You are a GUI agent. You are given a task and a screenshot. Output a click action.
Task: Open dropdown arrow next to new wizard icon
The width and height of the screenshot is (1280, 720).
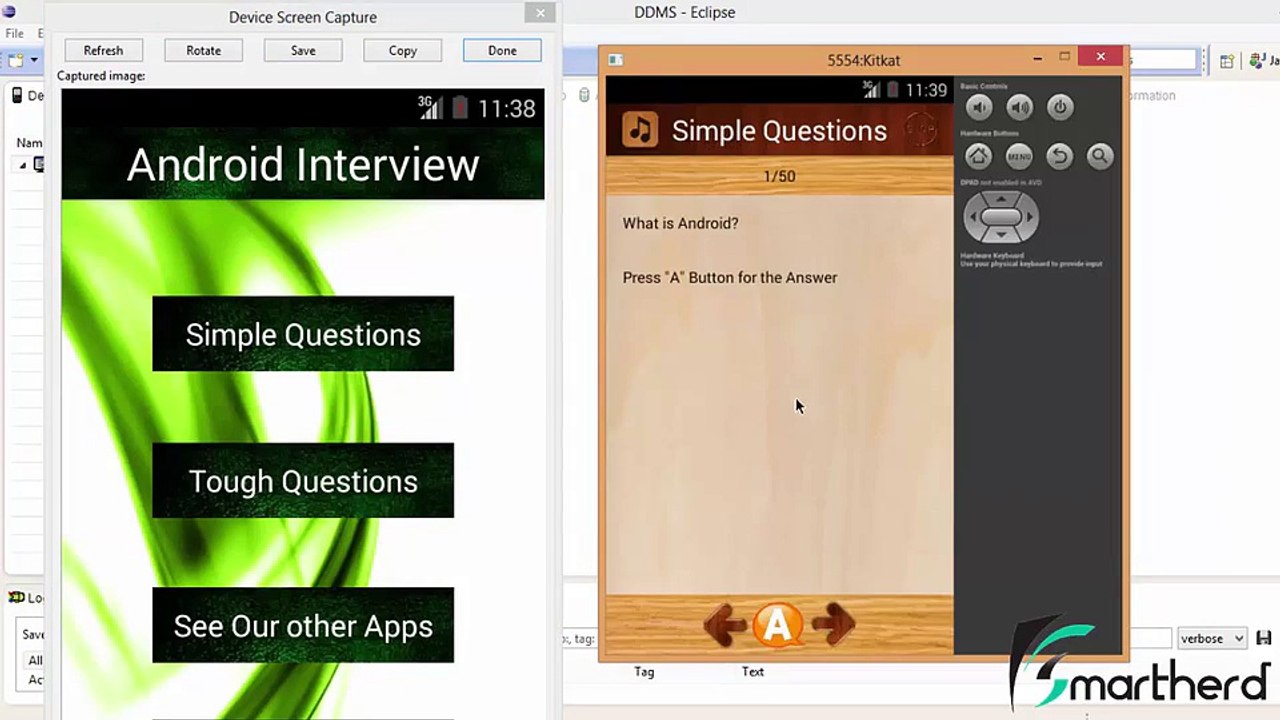(x=33, y=60)
